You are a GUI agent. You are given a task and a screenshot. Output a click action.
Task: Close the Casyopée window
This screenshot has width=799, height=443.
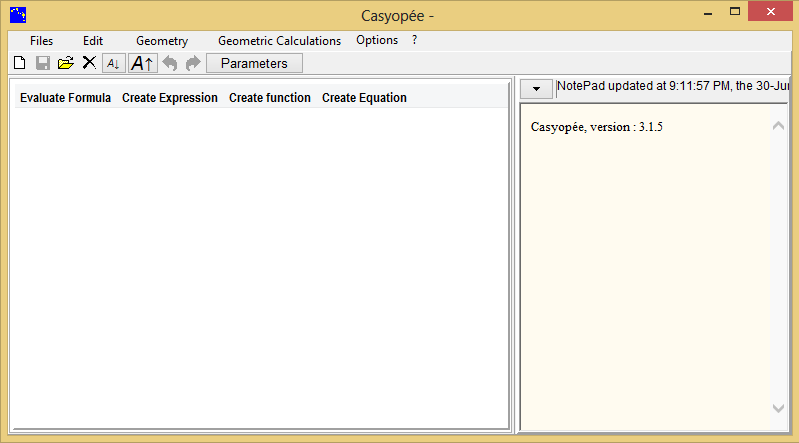point(770,12)
